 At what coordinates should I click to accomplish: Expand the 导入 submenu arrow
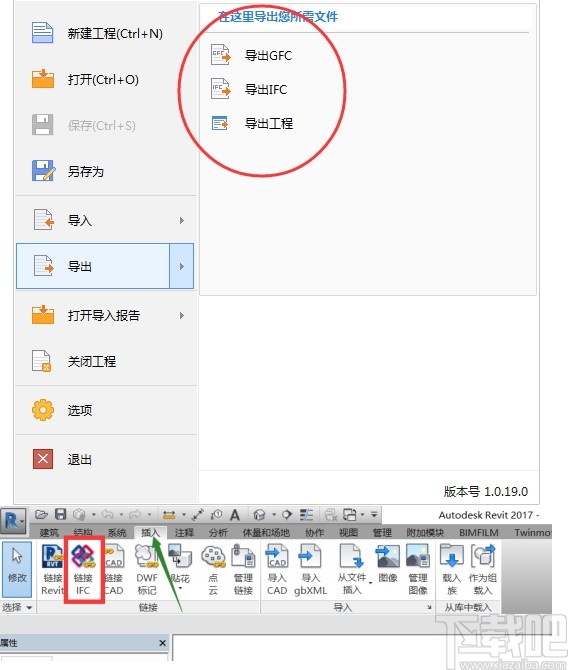pos(182,220)
